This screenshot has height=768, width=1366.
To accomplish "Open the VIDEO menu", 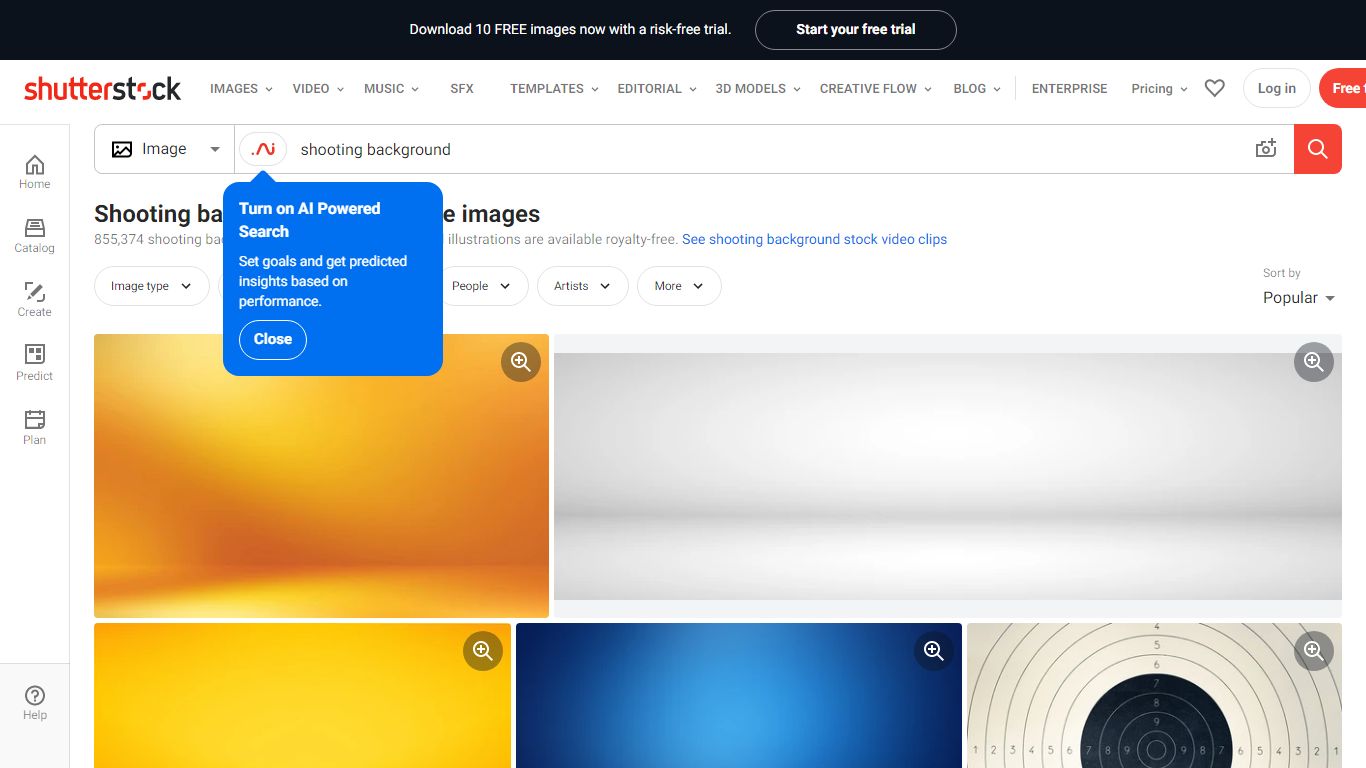I will 318,88.
